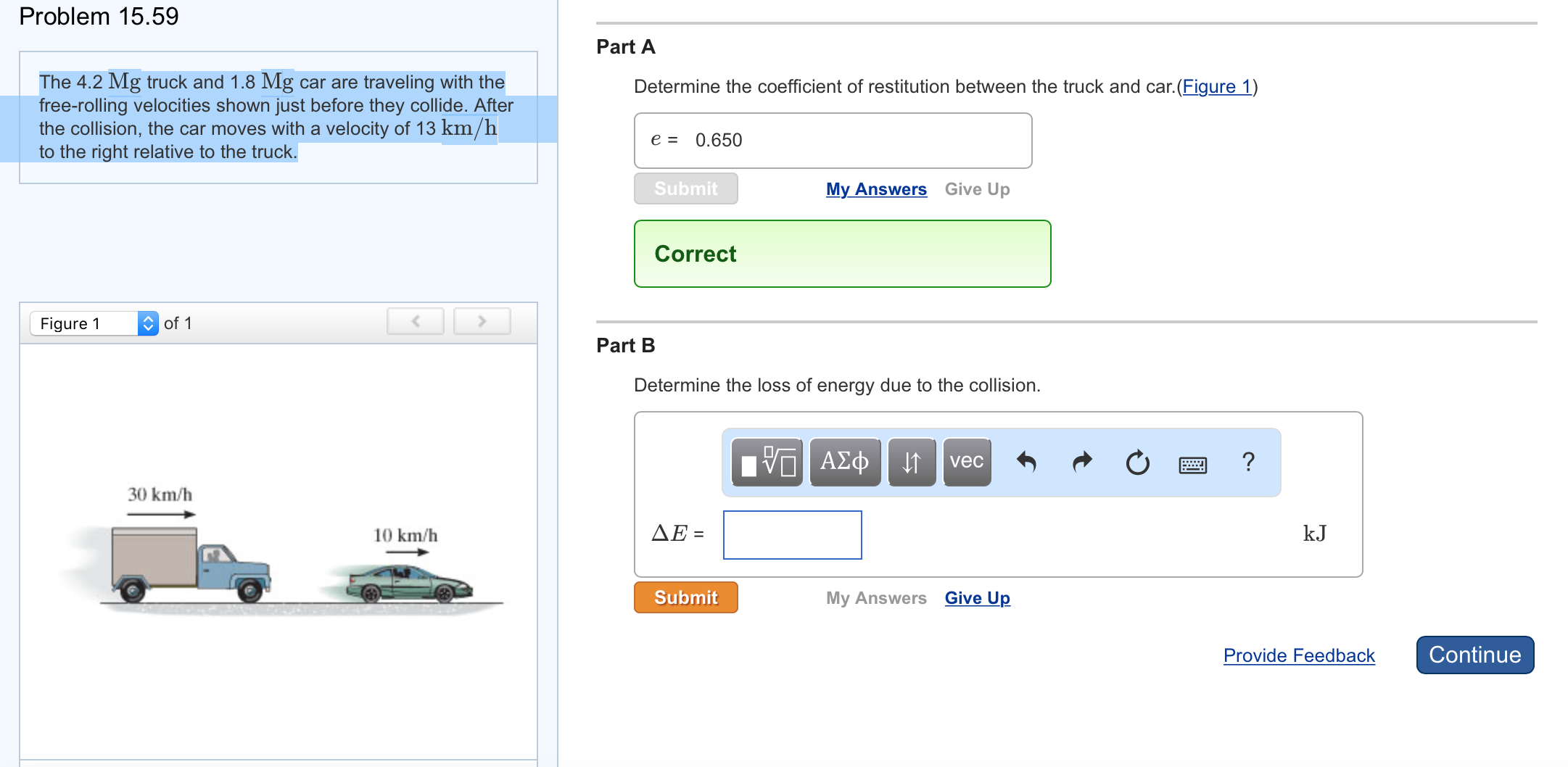
Task: Click the highlighted problem statement text
Action: (x=276, y=117)
